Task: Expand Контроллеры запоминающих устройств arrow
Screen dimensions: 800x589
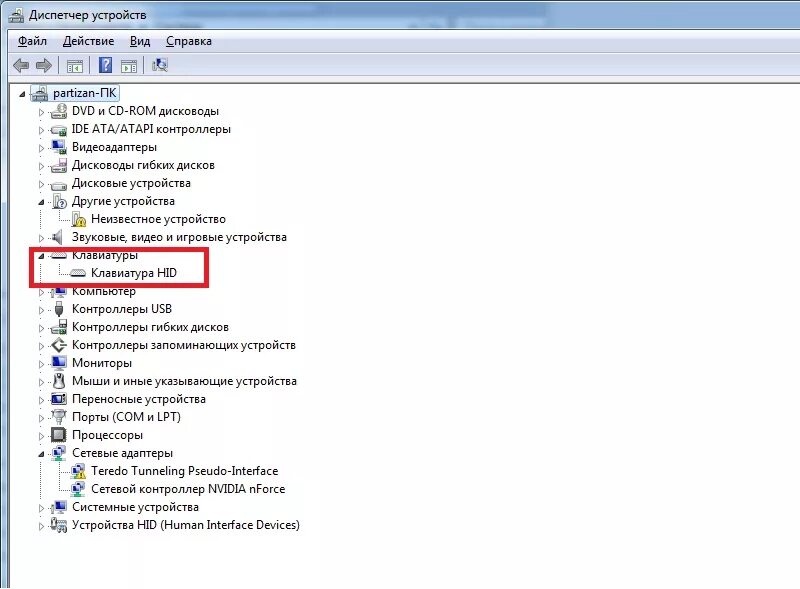Action: (41, 346)
